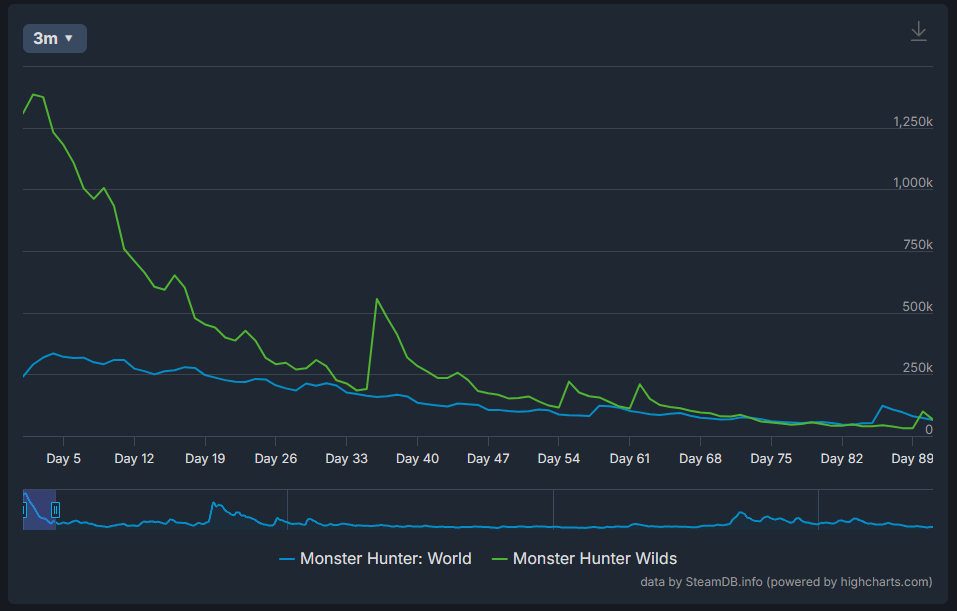Screen dimensions: 957x611
Task: Click the Day 5 axis label
Action: [63, 458]
